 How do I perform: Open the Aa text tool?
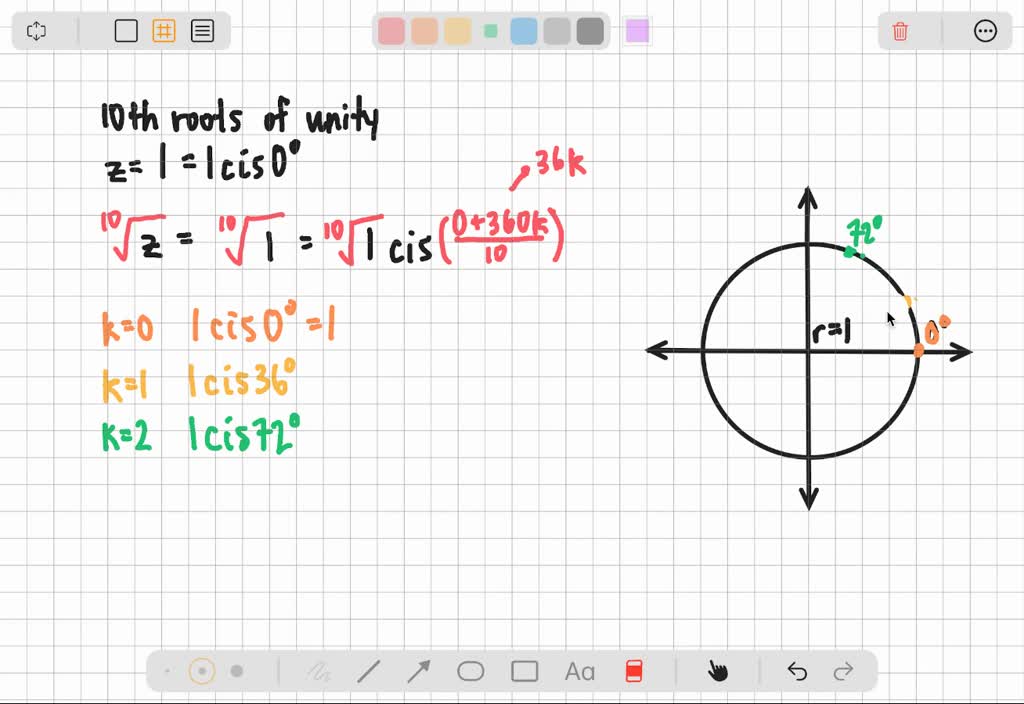tap(578, 671)
